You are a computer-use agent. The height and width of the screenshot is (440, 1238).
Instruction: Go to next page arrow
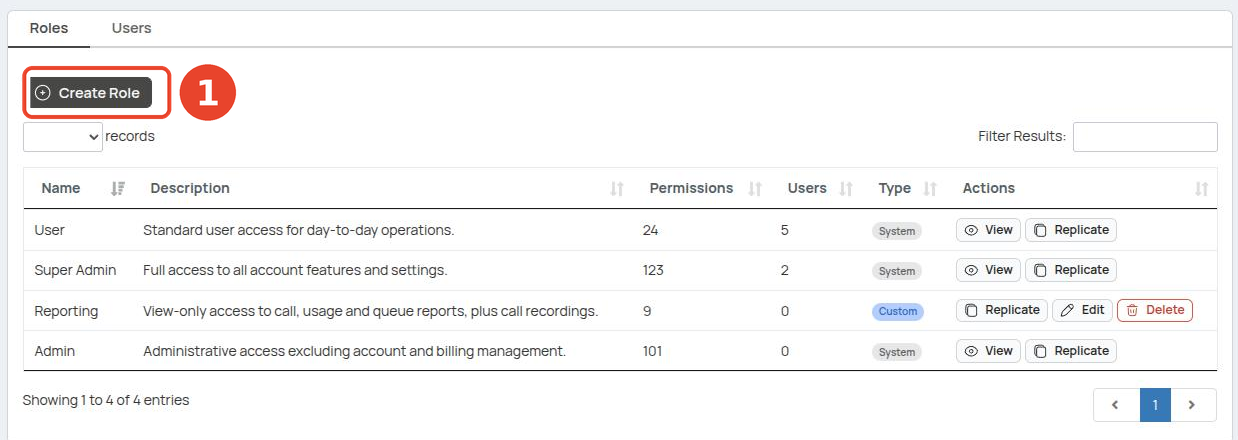(x=1192, y=405)
